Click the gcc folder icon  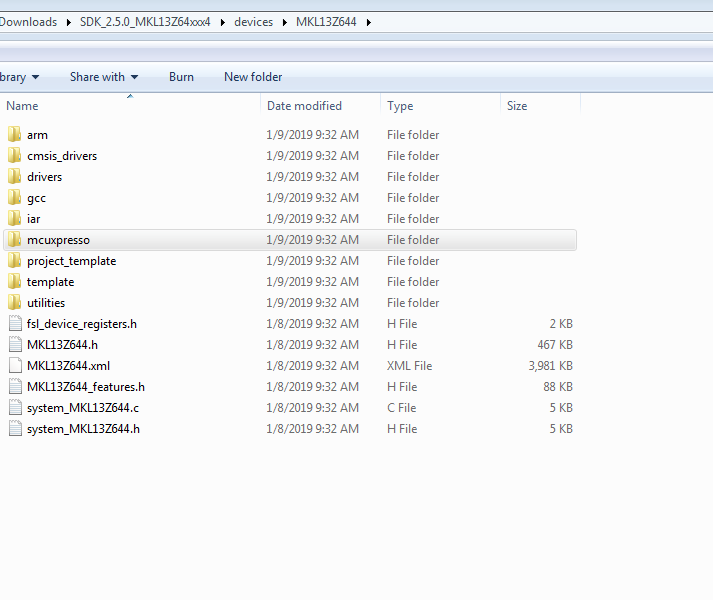point(15,197)
